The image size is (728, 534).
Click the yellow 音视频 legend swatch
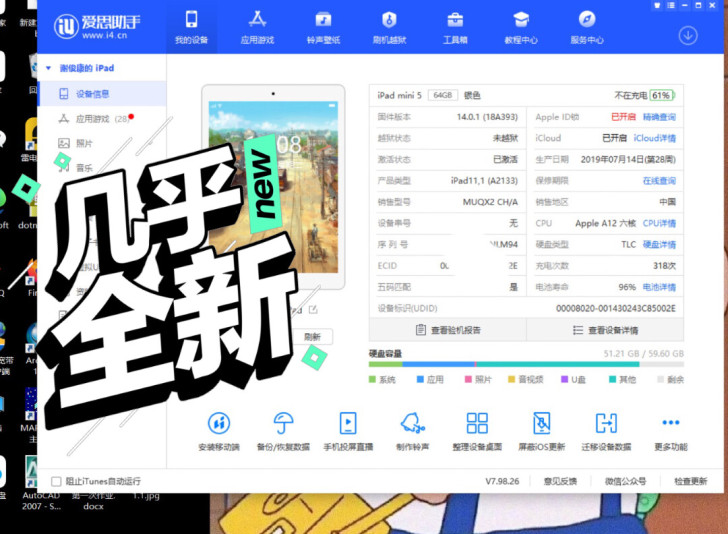click(x=512, y=379)
